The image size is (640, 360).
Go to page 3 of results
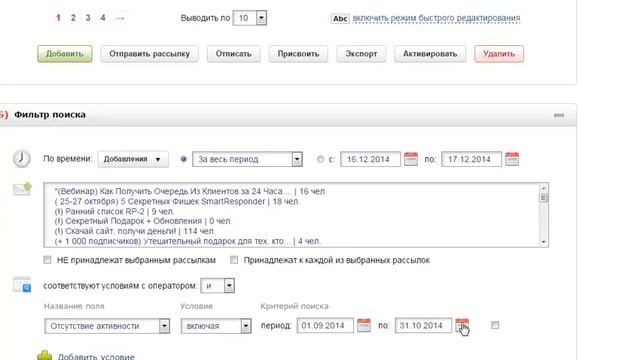[x=88, y=18]
